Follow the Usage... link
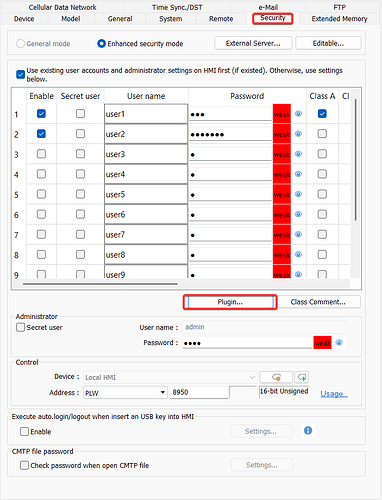382x500 pixels. (x=334, y=394)
